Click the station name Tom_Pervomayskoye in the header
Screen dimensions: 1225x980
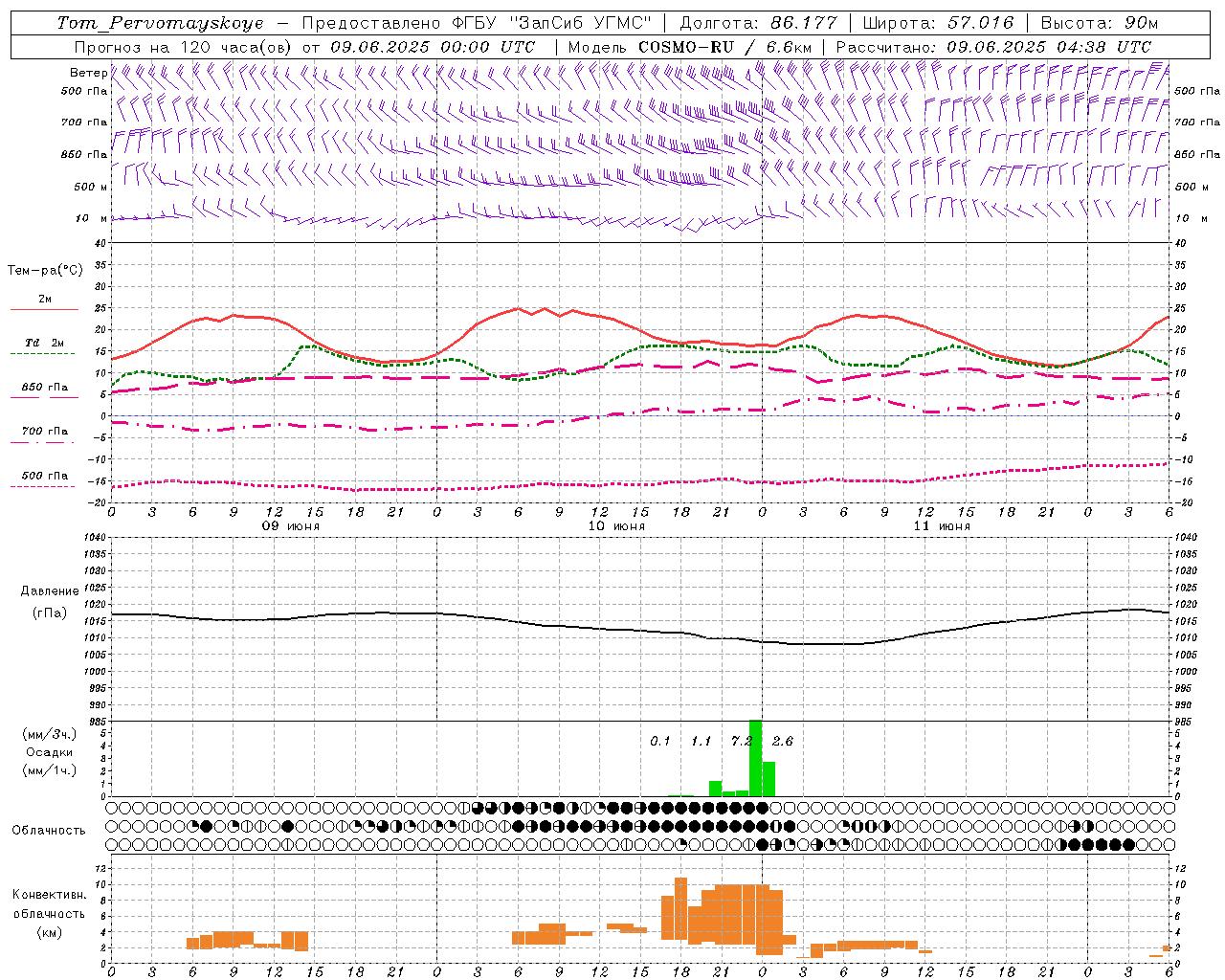coord(160,23)
